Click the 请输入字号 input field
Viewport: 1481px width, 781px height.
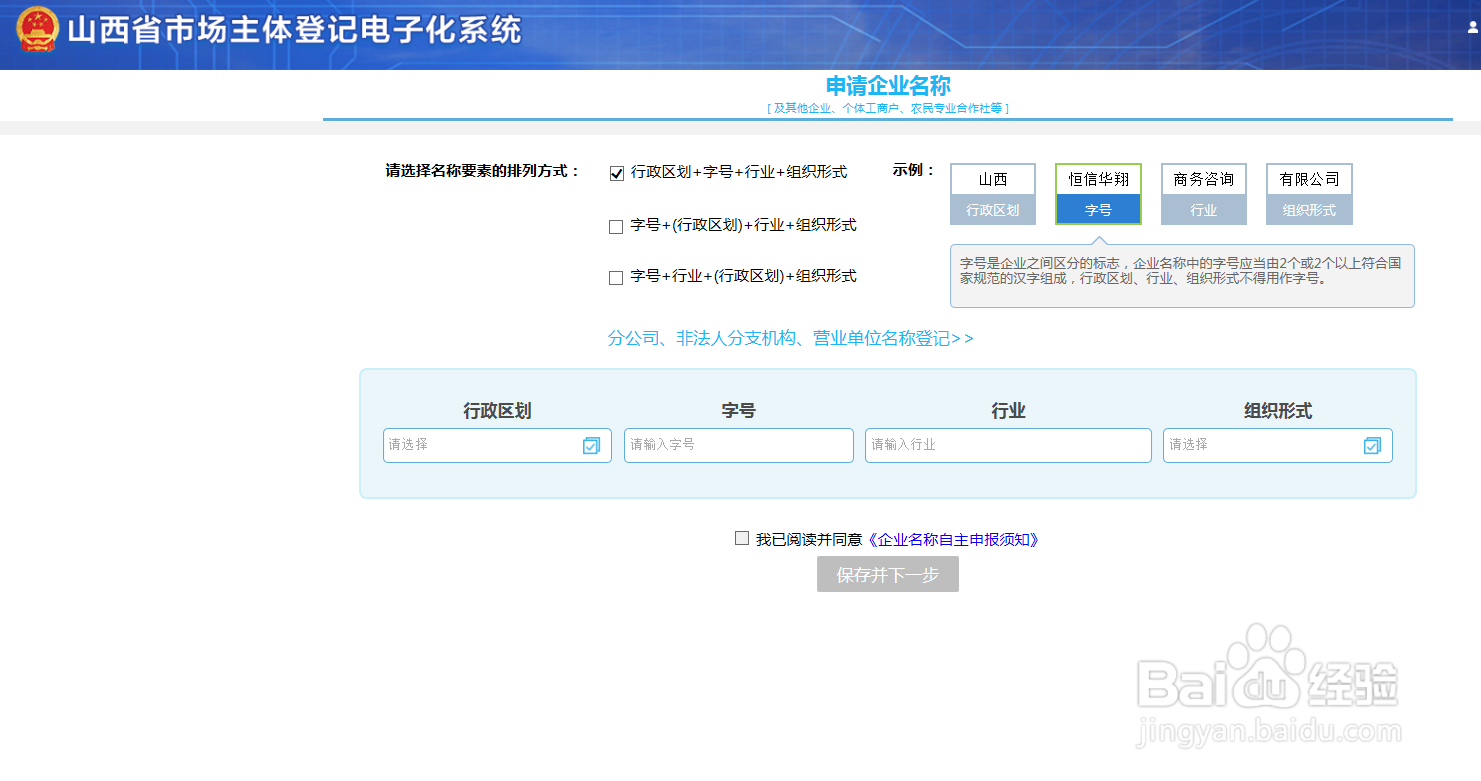(738, 445)
